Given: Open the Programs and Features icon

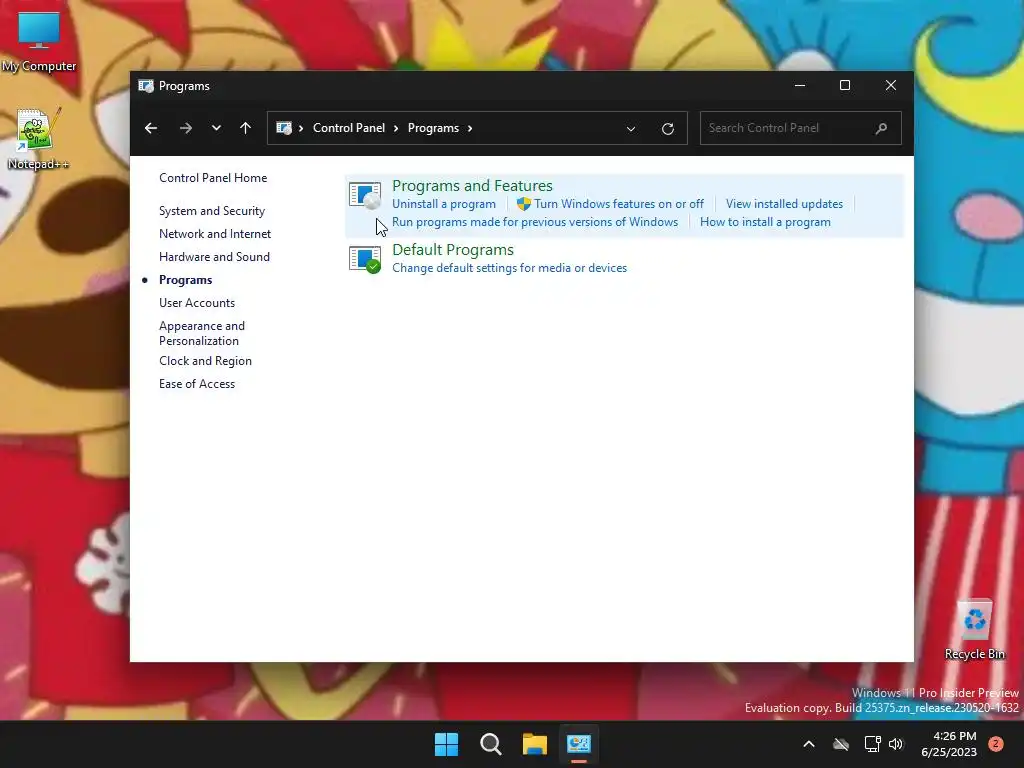Looking at the screenshot, I should tap(365, 195).
